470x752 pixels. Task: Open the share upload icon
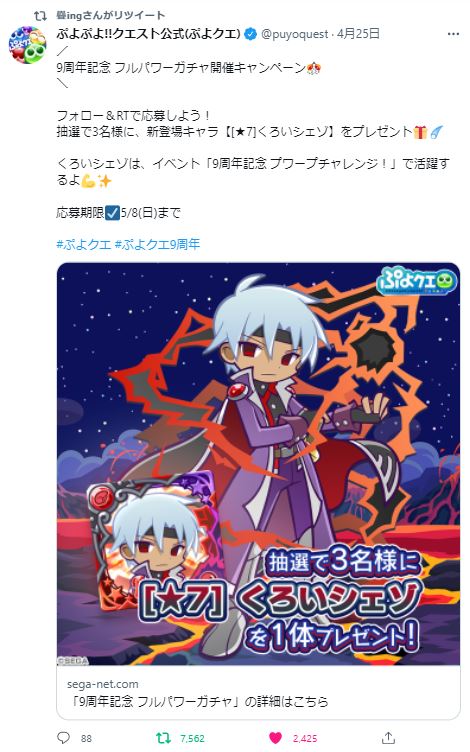(x=388, y=738)
